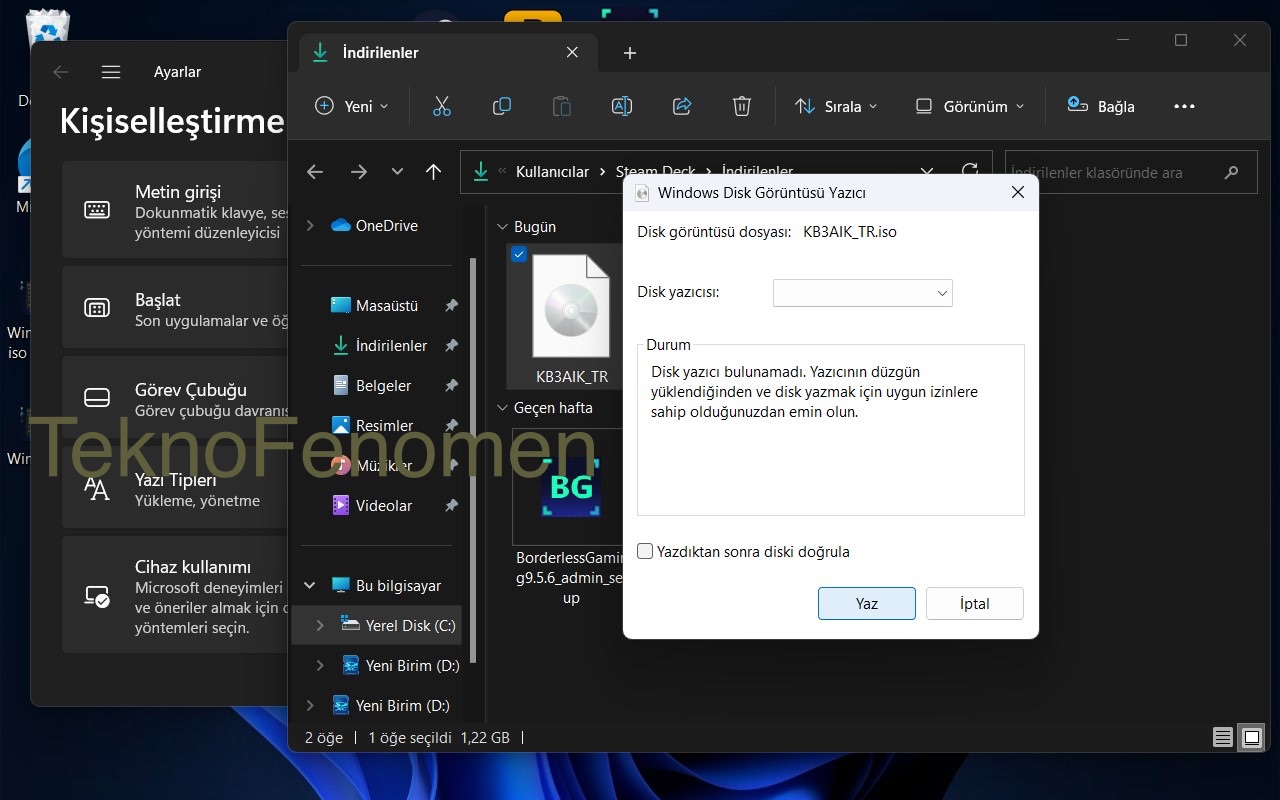This screenshot has height=800, width=1280.
Task: Select the KB3AIK_TR disc image file
Action: click(571, 316)
